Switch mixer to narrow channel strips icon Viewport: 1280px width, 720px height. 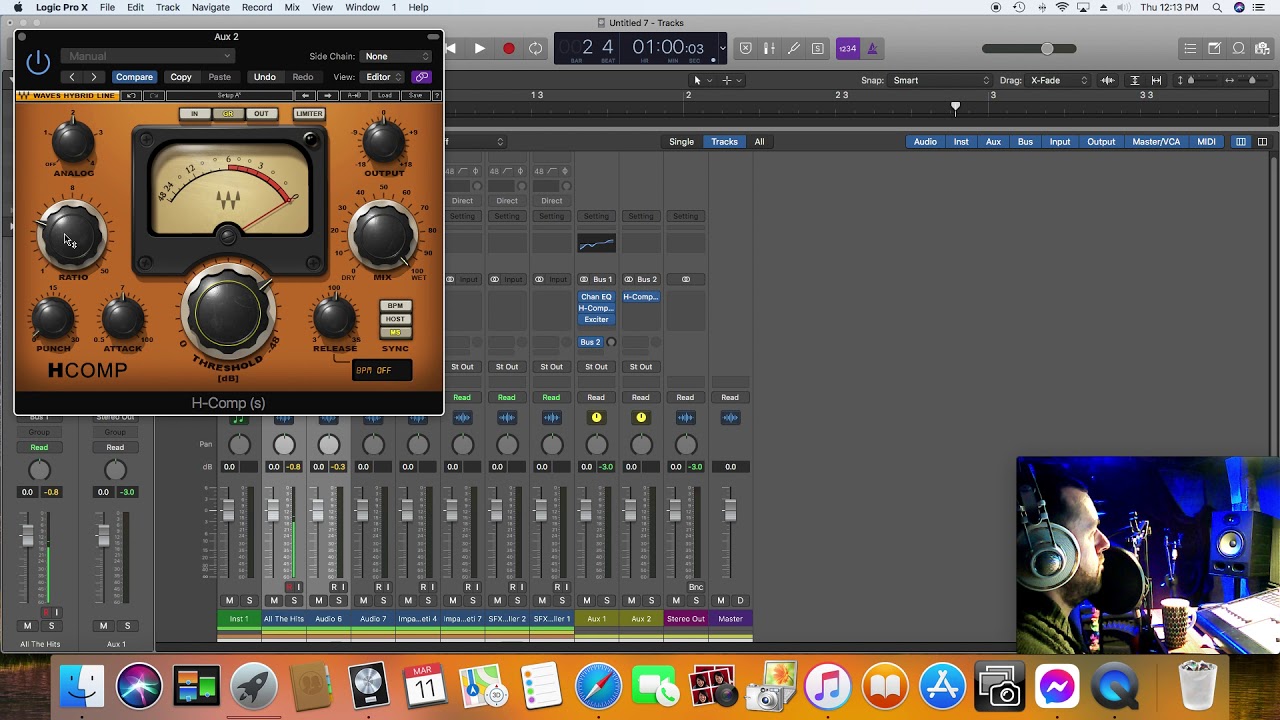pos(1241,142)
